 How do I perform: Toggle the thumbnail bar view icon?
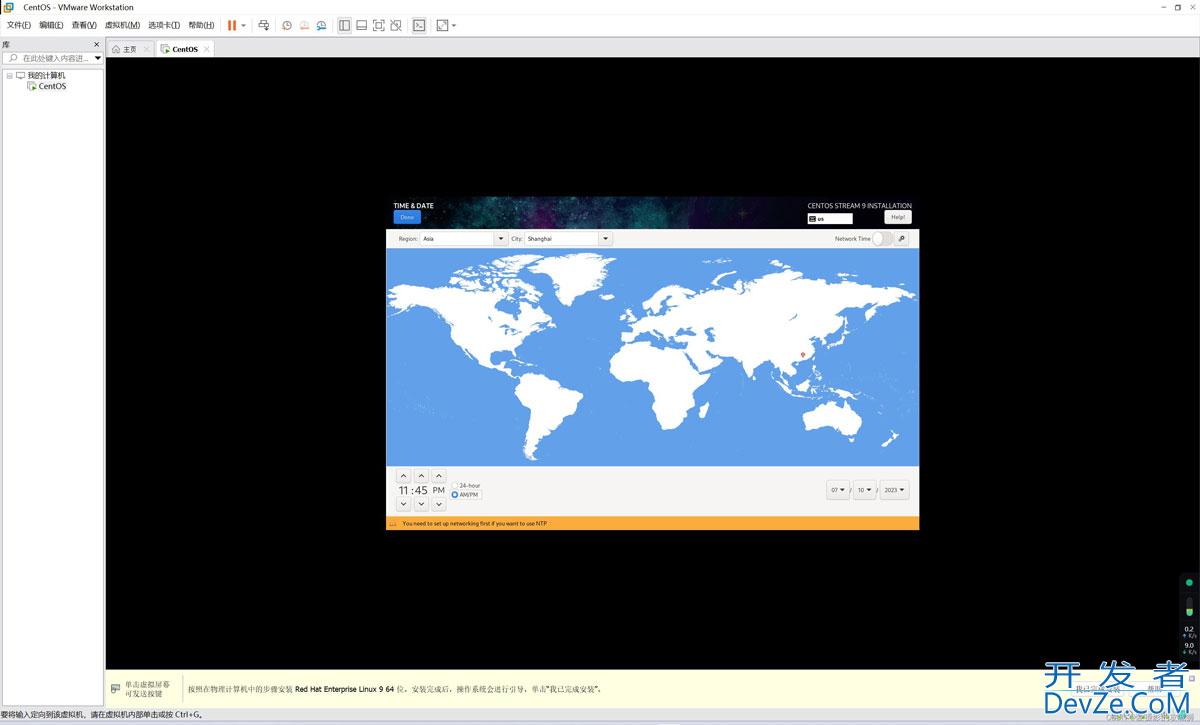(361, 25)
